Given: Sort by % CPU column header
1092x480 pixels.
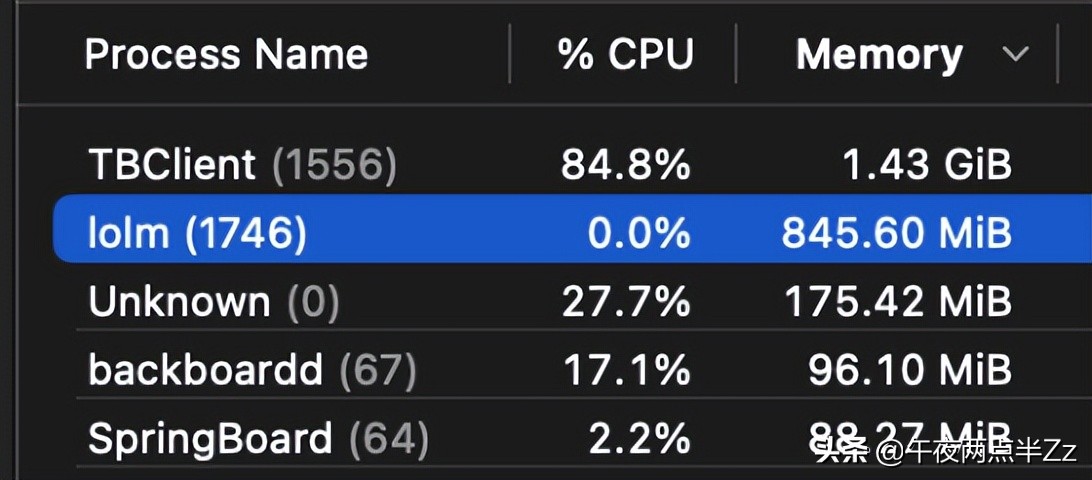Looking at the screenshot, I should (625, 55).
